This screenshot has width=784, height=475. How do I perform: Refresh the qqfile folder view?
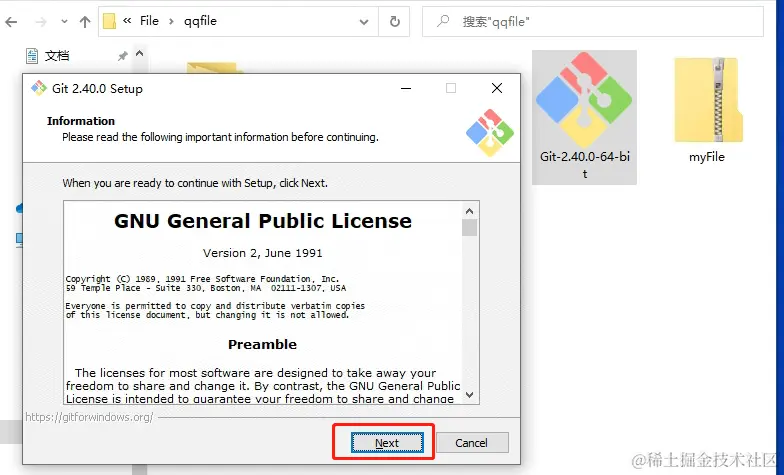coord(394,22)
